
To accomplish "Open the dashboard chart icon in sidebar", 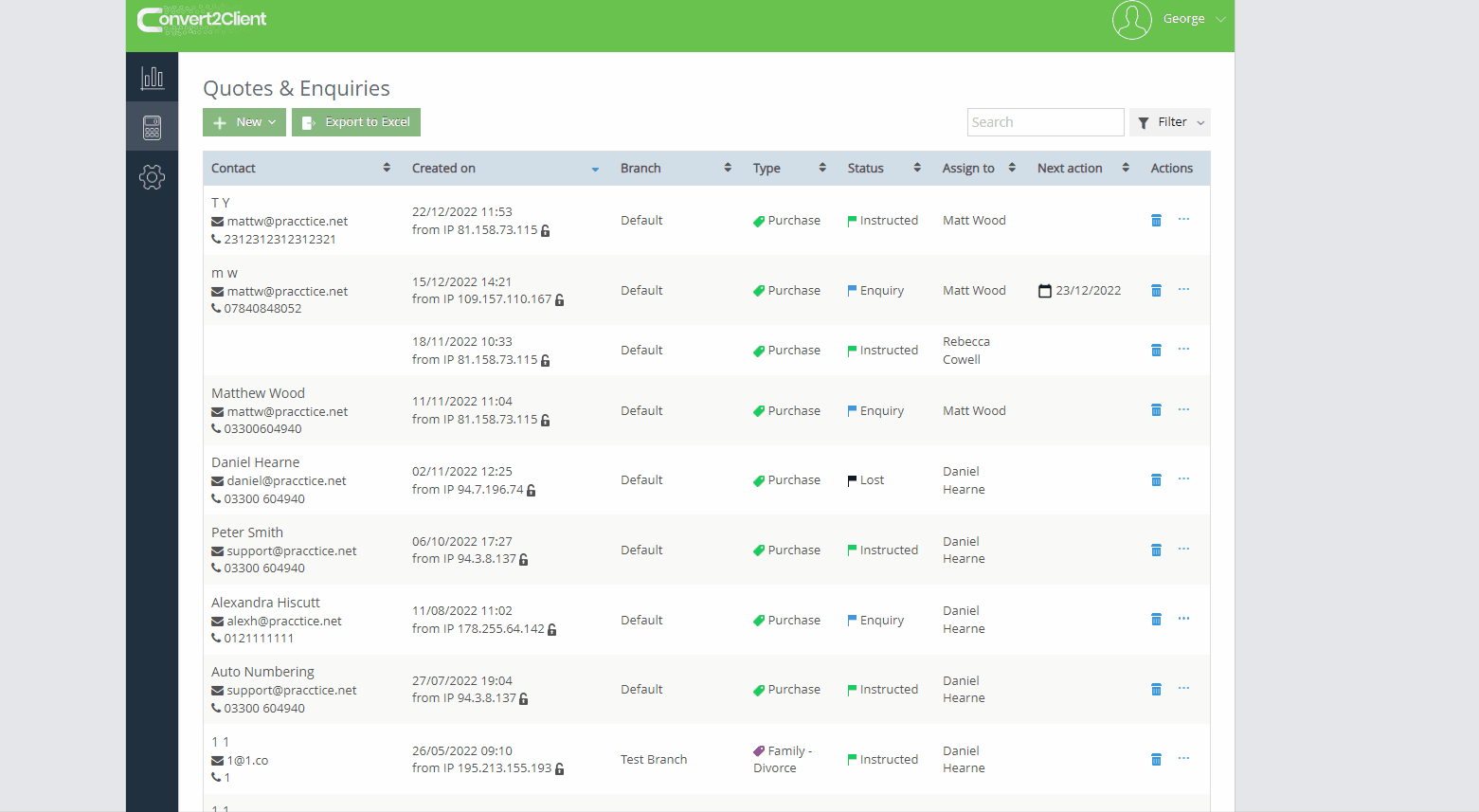I will coord(152,78).
